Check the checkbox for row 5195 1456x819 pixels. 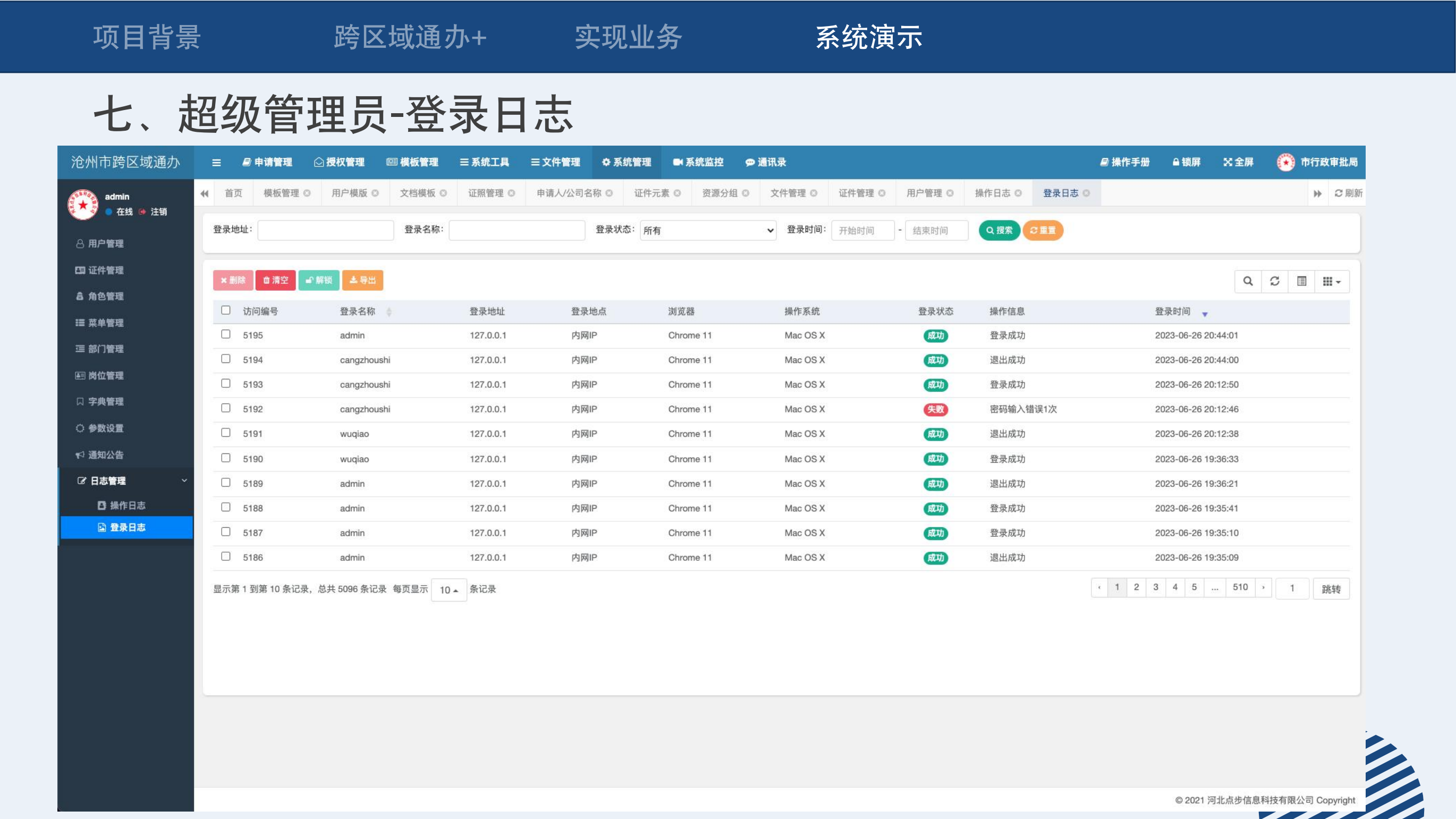[x=225, y=335]
